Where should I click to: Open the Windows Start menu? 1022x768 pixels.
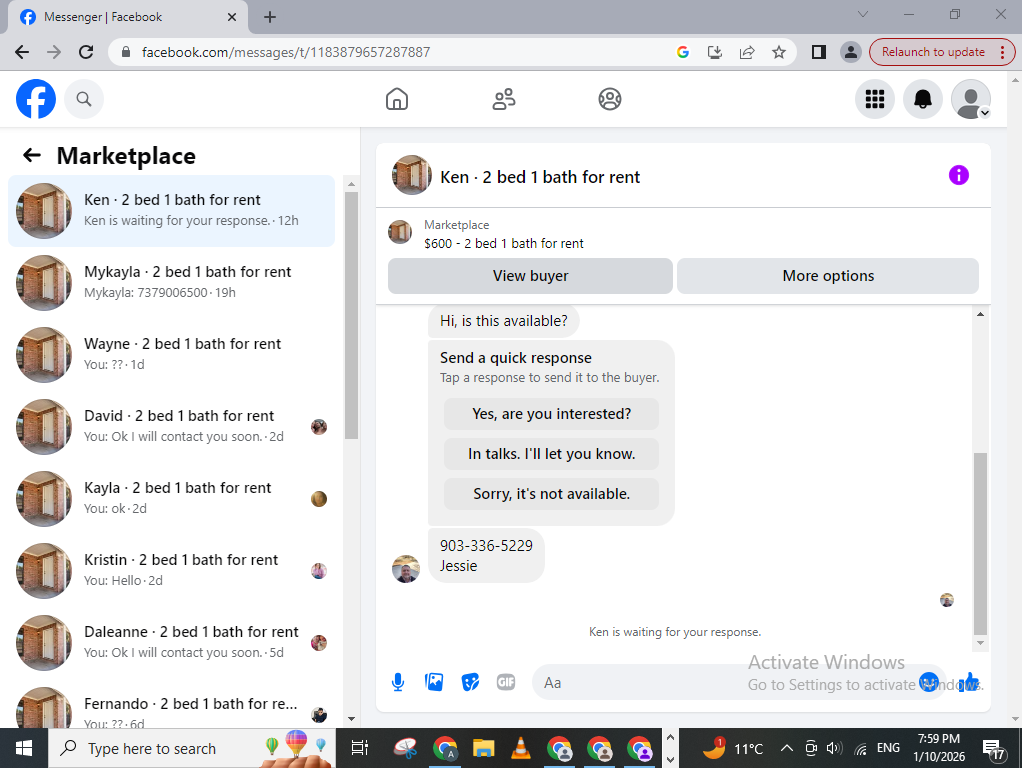click(23, 748)
